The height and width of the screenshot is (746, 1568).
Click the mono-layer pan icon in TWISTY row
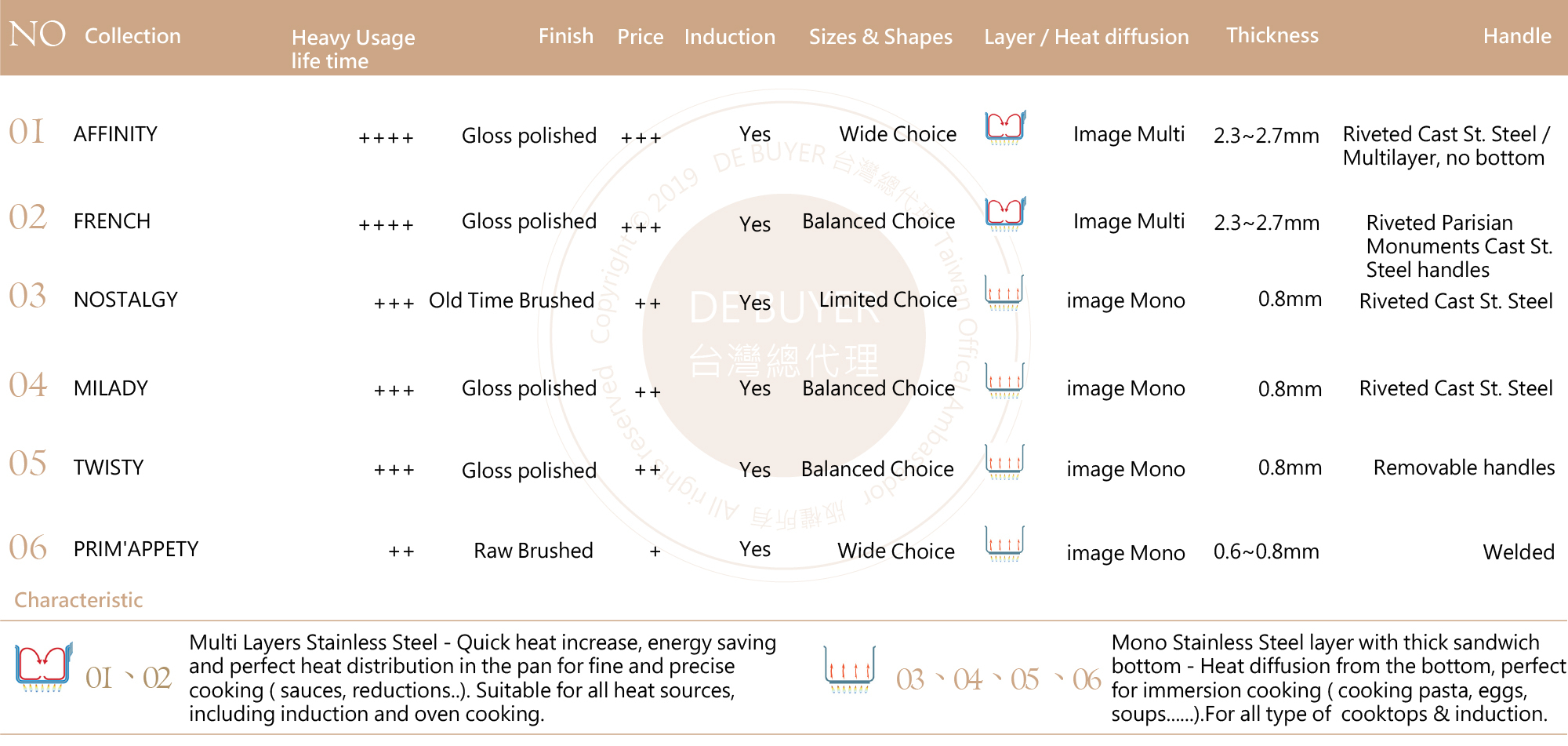tap(1004, 462)
